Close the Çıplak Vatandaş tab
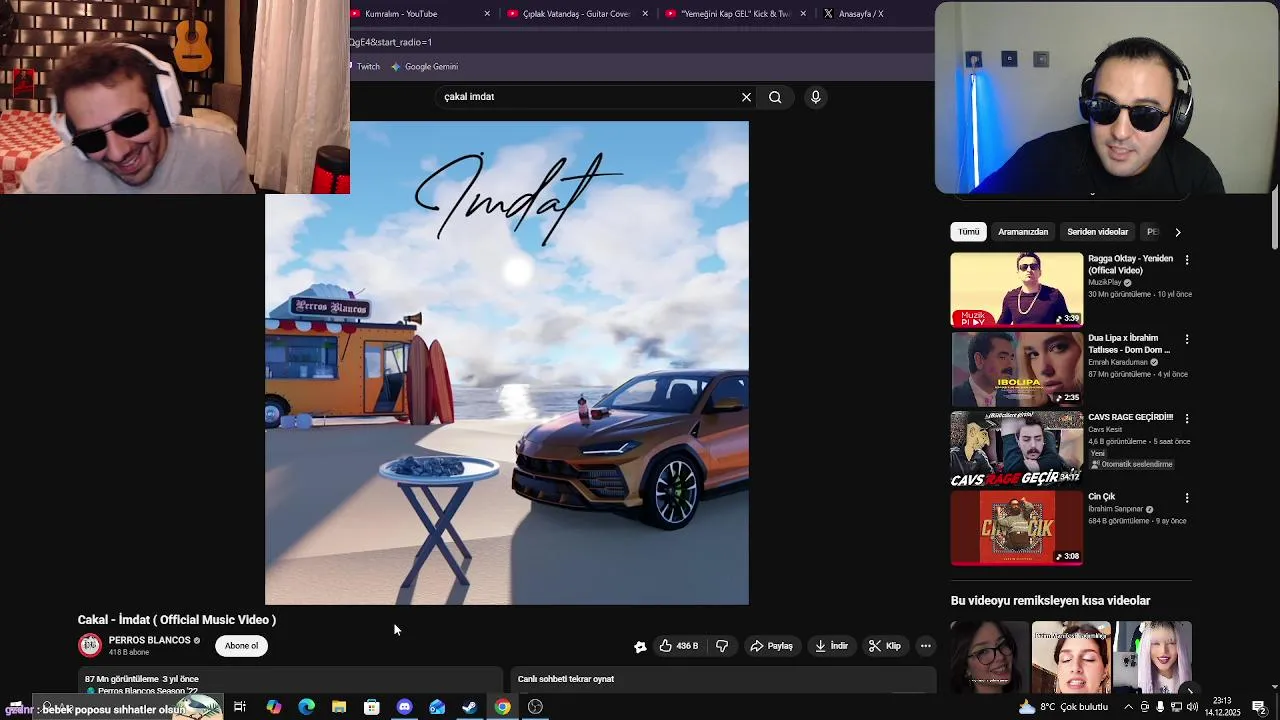 tap(645, 14)
